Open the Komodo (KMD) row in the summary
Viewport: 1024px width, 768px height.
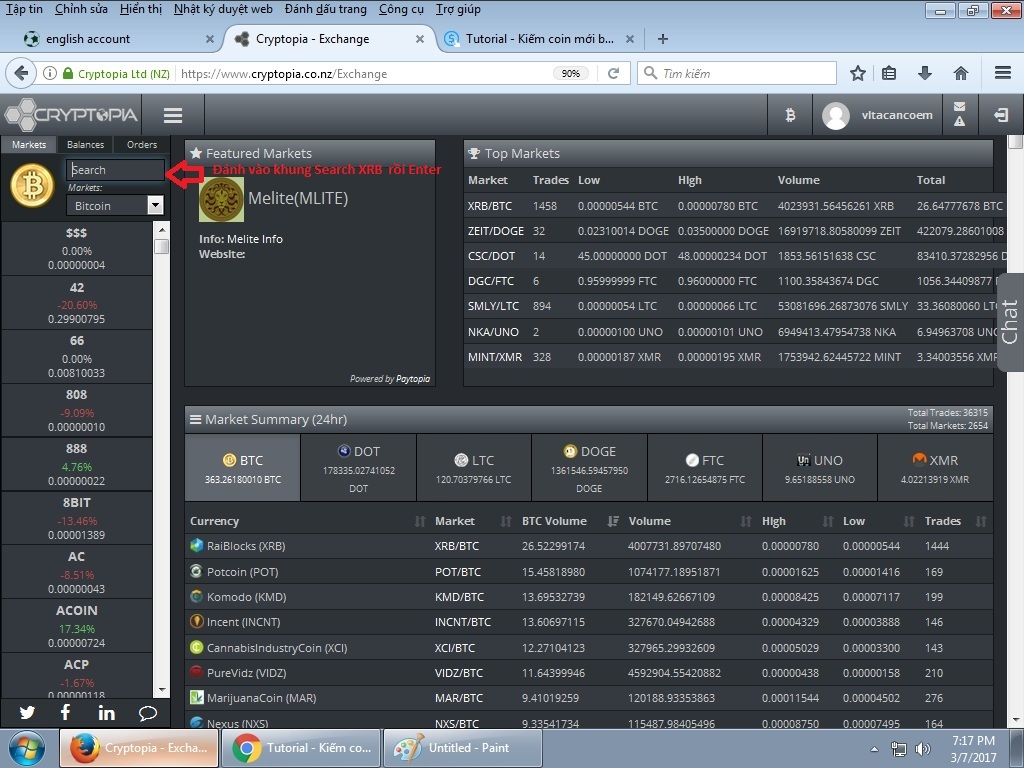[588, 597]
